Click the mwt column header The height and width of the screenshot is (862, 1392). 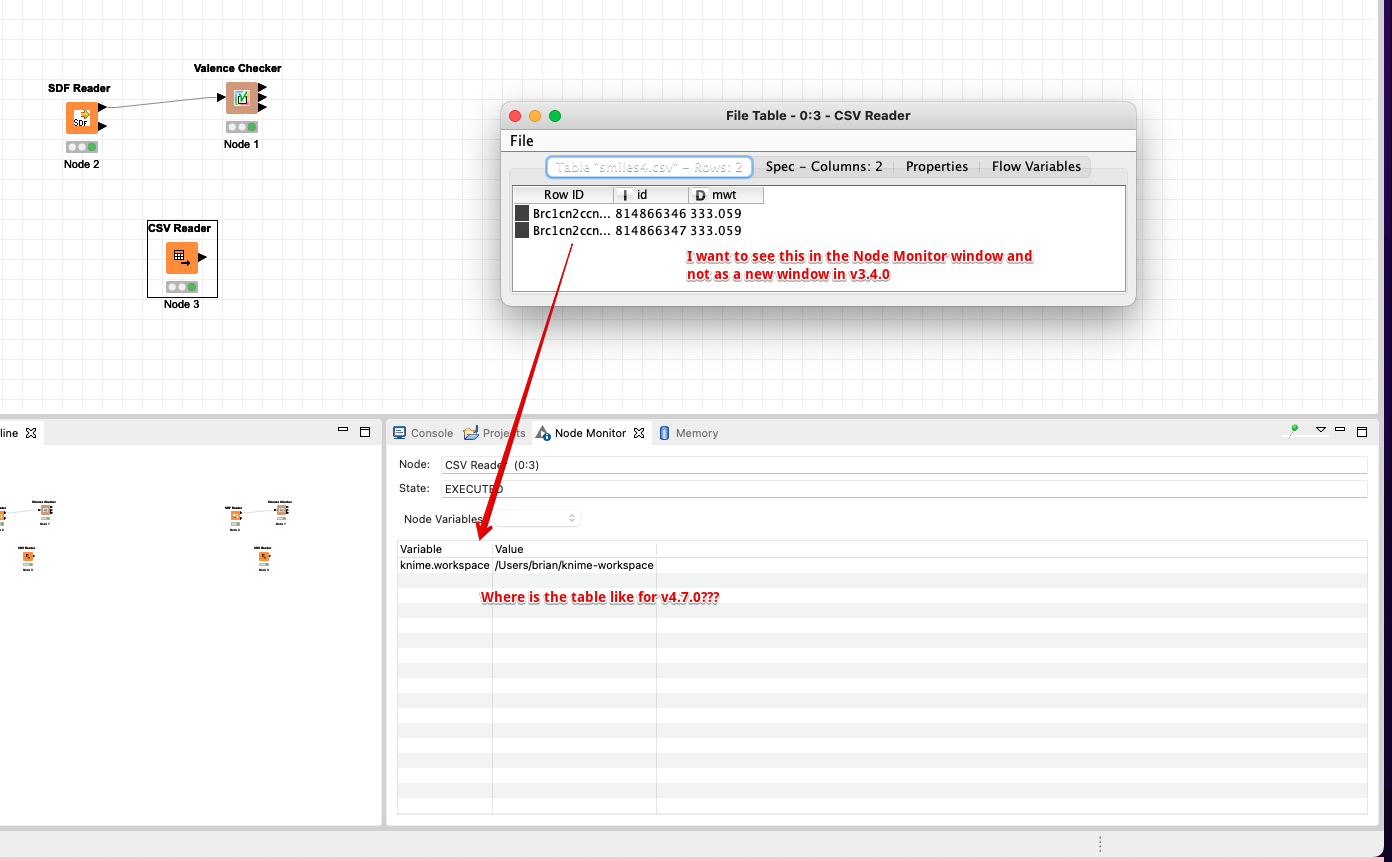[x=726, y=195]
